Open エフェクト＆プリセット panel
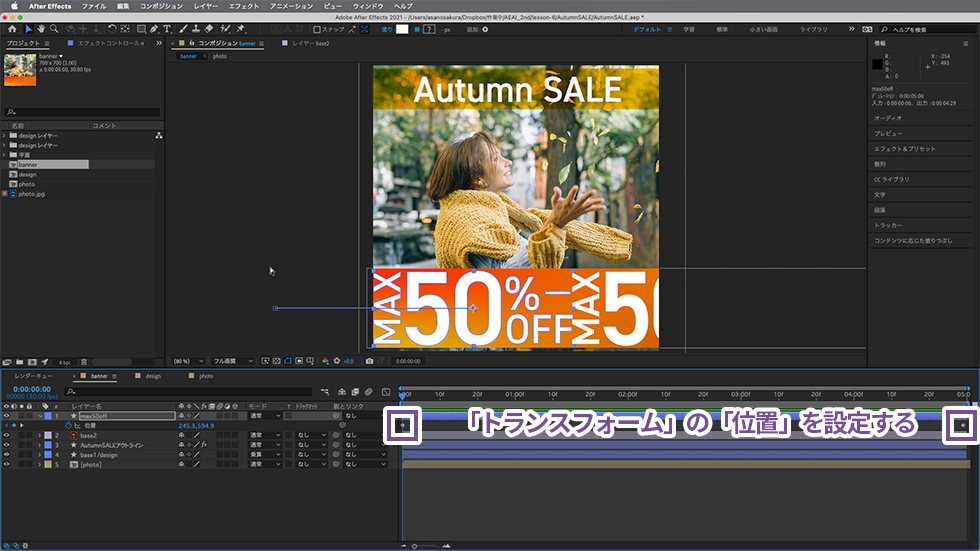980x551 pixels. 904,149
